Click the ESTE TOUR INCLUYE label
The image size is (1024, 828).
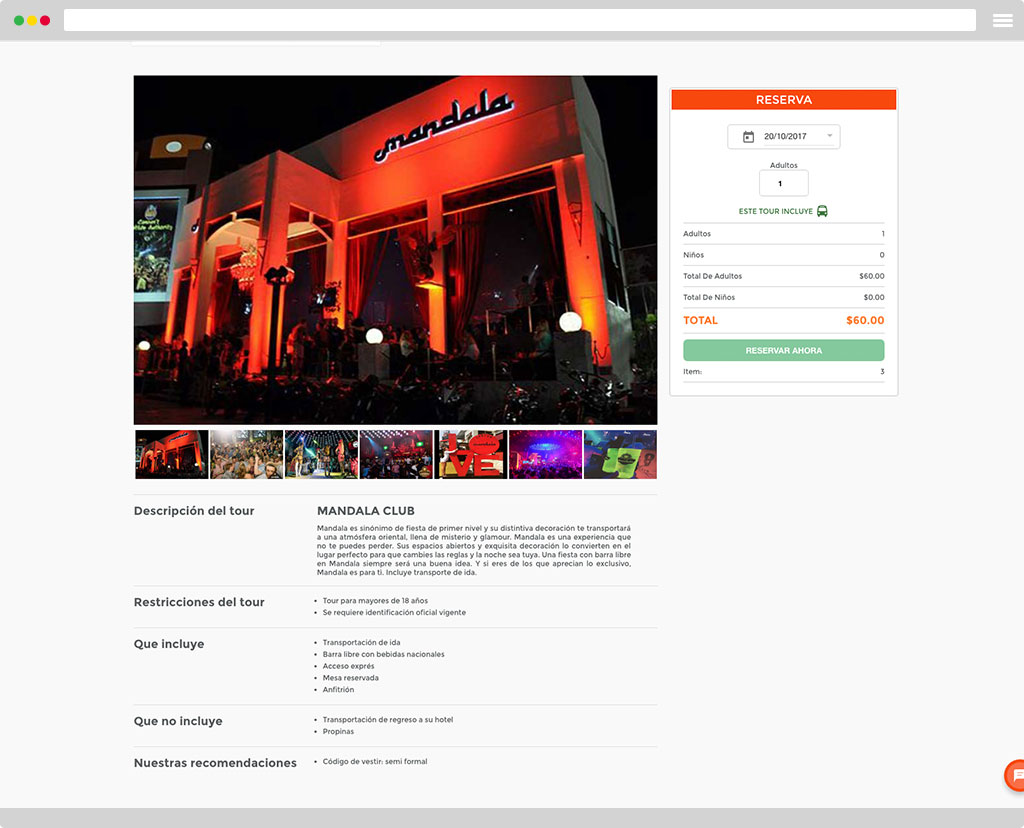pyautogui.click(x=775, y=212)
